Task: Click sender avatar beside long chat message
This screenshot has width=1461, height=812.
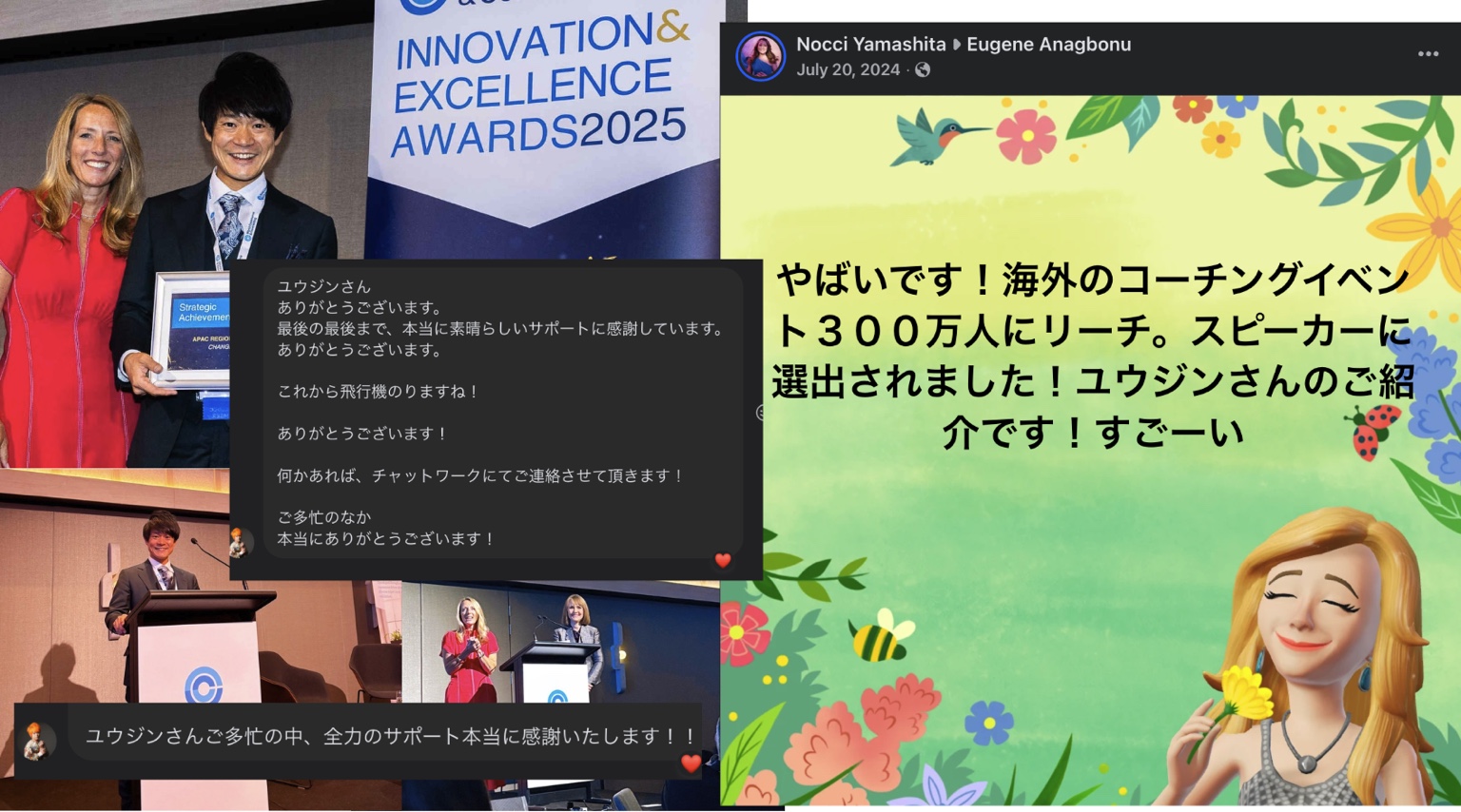Action: pos(239,542)
